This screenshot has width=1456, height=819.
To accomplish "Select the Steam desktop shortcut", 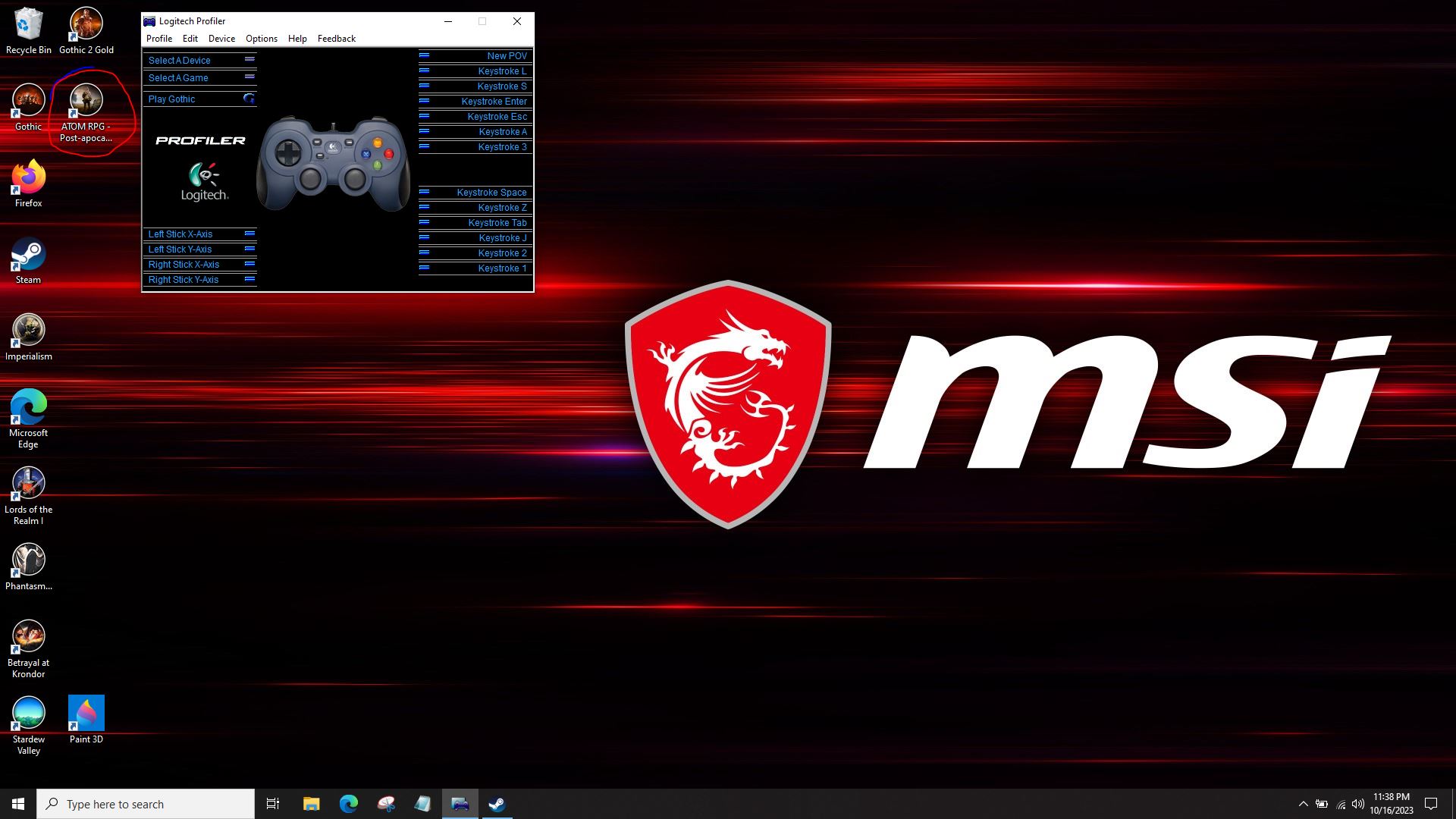I will tap(28, 261).
